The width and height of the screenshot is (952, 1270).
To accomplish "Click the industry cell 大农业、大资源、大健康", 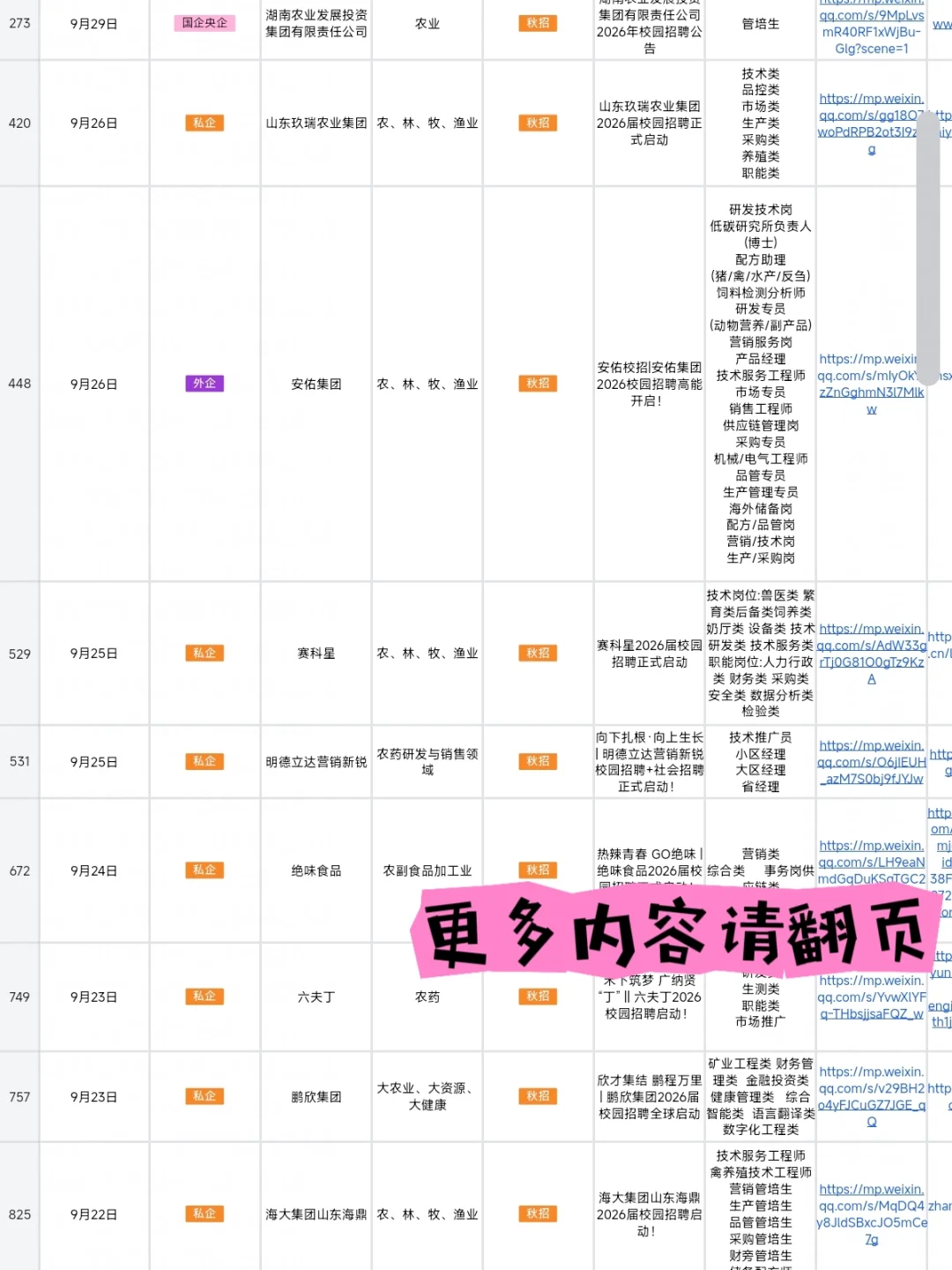I will click(428, 1097).
